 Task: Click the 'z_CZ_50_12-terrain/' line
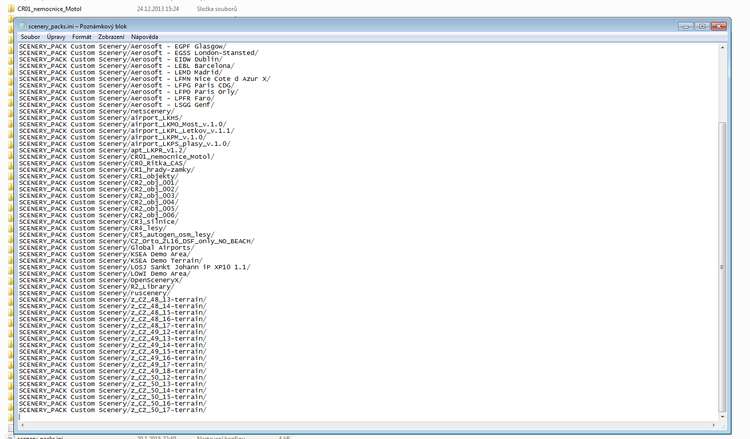[x=112, y=377]
